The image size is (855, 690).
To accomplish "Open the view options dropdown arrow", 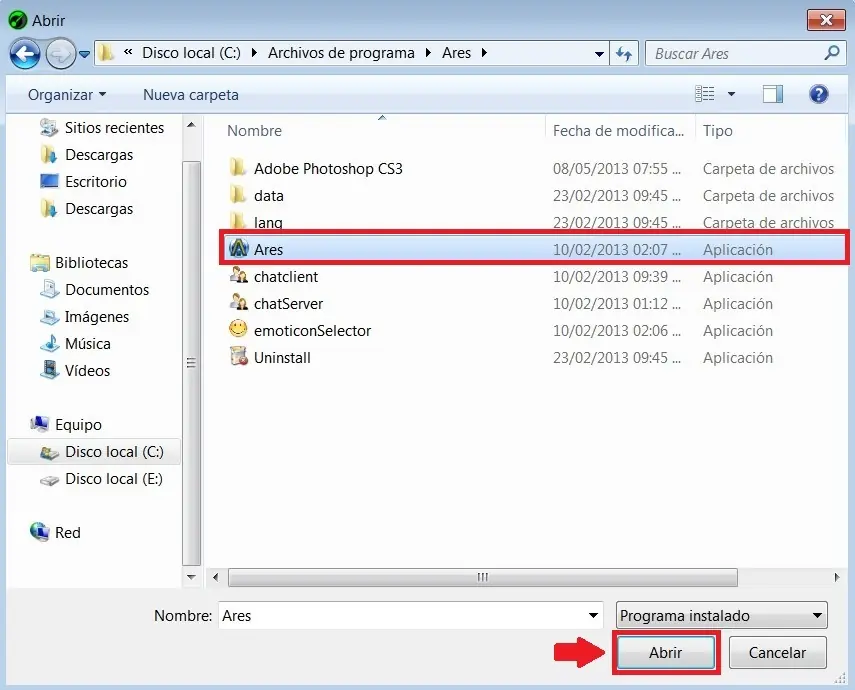I will point(731,94).
